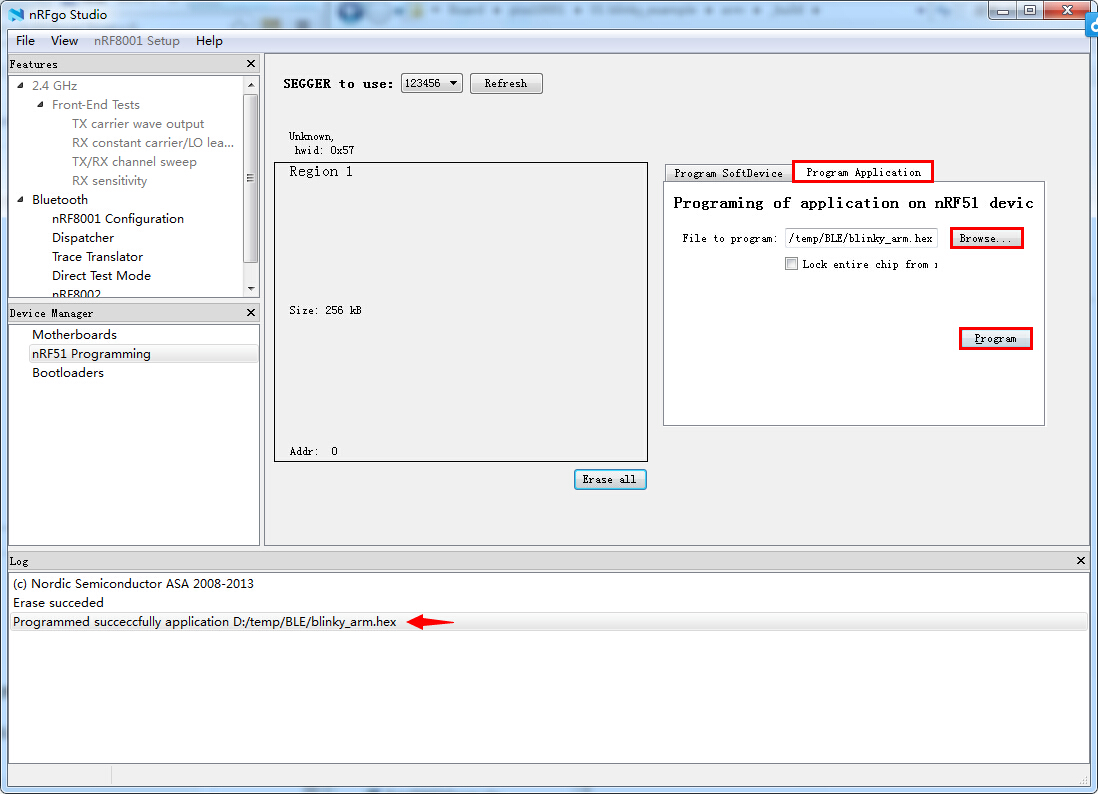Close the Features panel

click(x=251, y=64)
